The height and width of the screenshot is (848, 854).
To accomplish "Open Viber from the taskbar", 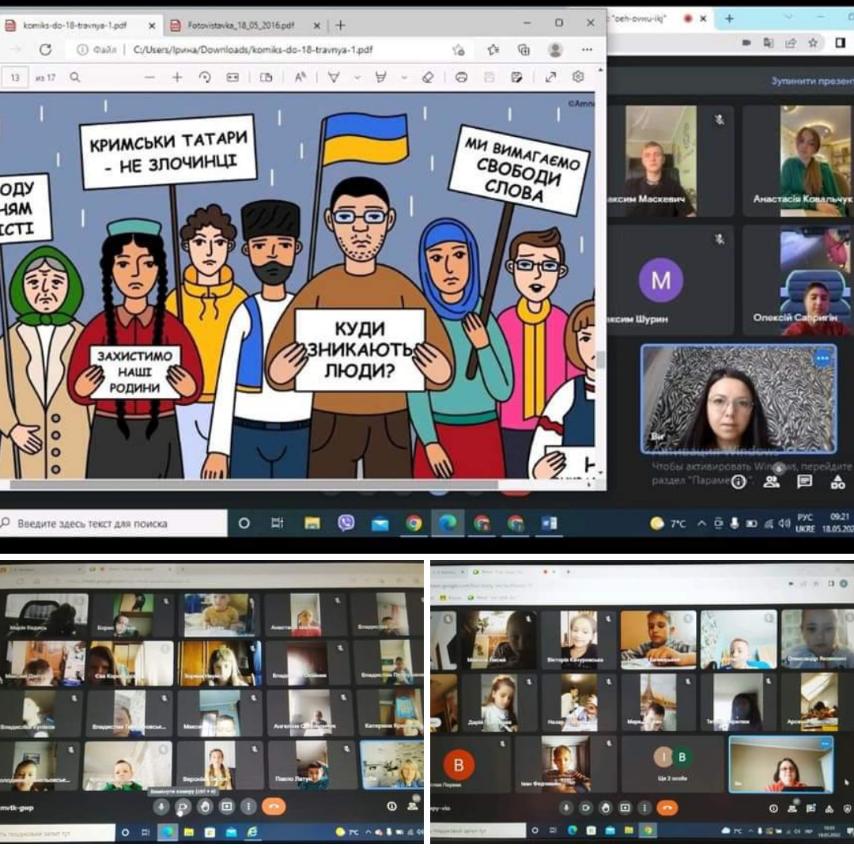I will point(346,523).
